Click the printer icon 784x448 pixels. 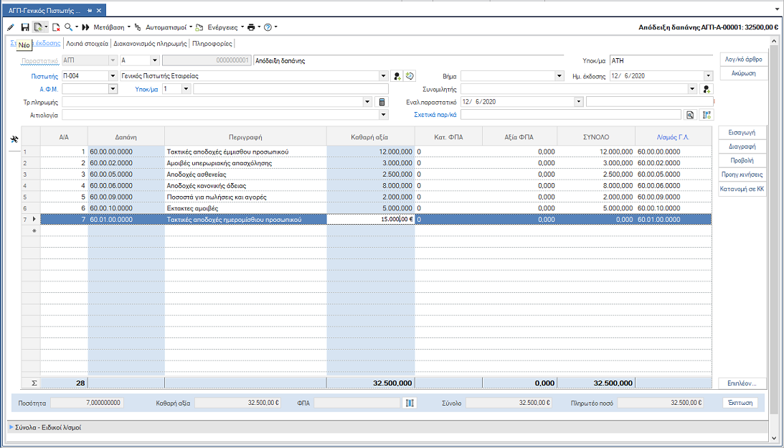click(251, 27)
